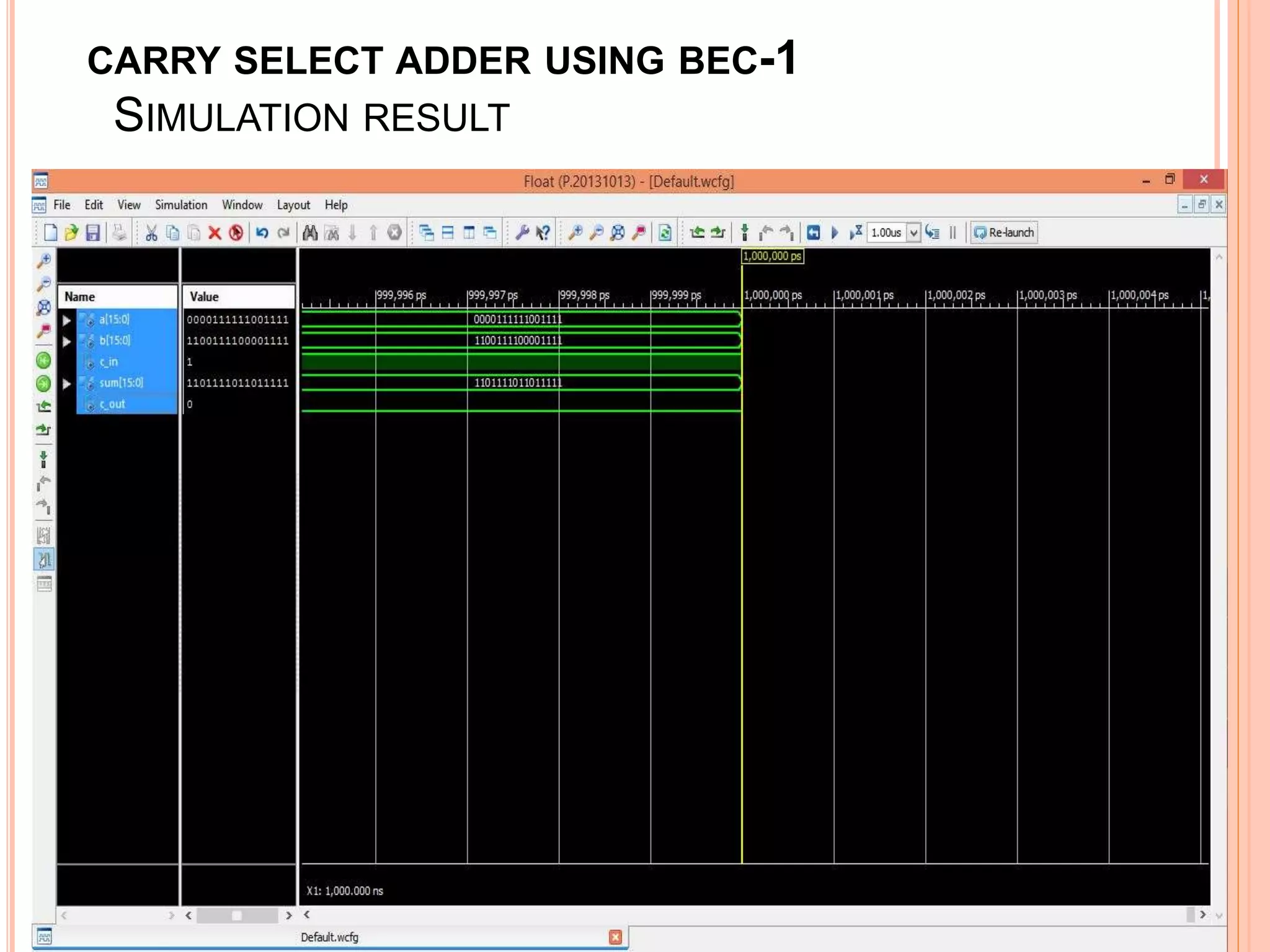Image resolution: width=1270 pixels, height=952 pixels.
Task: Go to latest time green sidebar icon
Action: (x=43, y=384)
